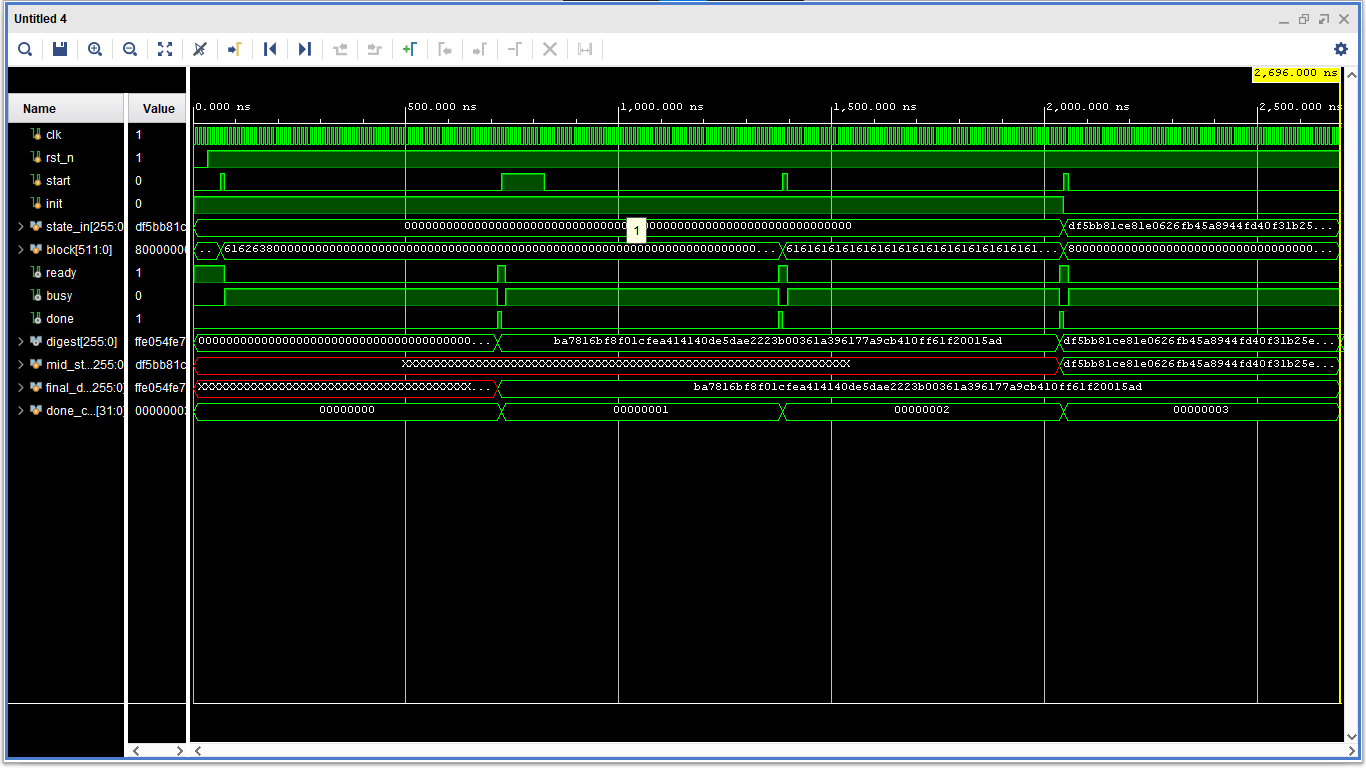Click state_in value df5bb81c in Value column
This screenshot has height=768, width=1366.
161,227
